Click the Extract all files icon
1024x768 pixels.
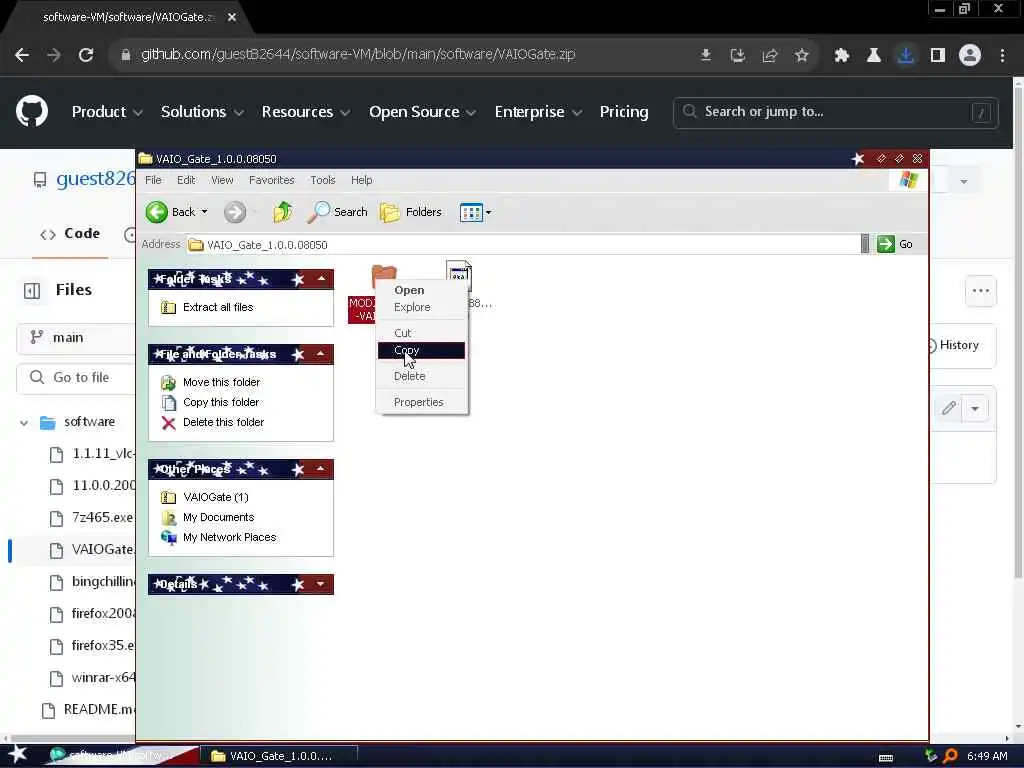pyautogui.click(x=168, y=308)
